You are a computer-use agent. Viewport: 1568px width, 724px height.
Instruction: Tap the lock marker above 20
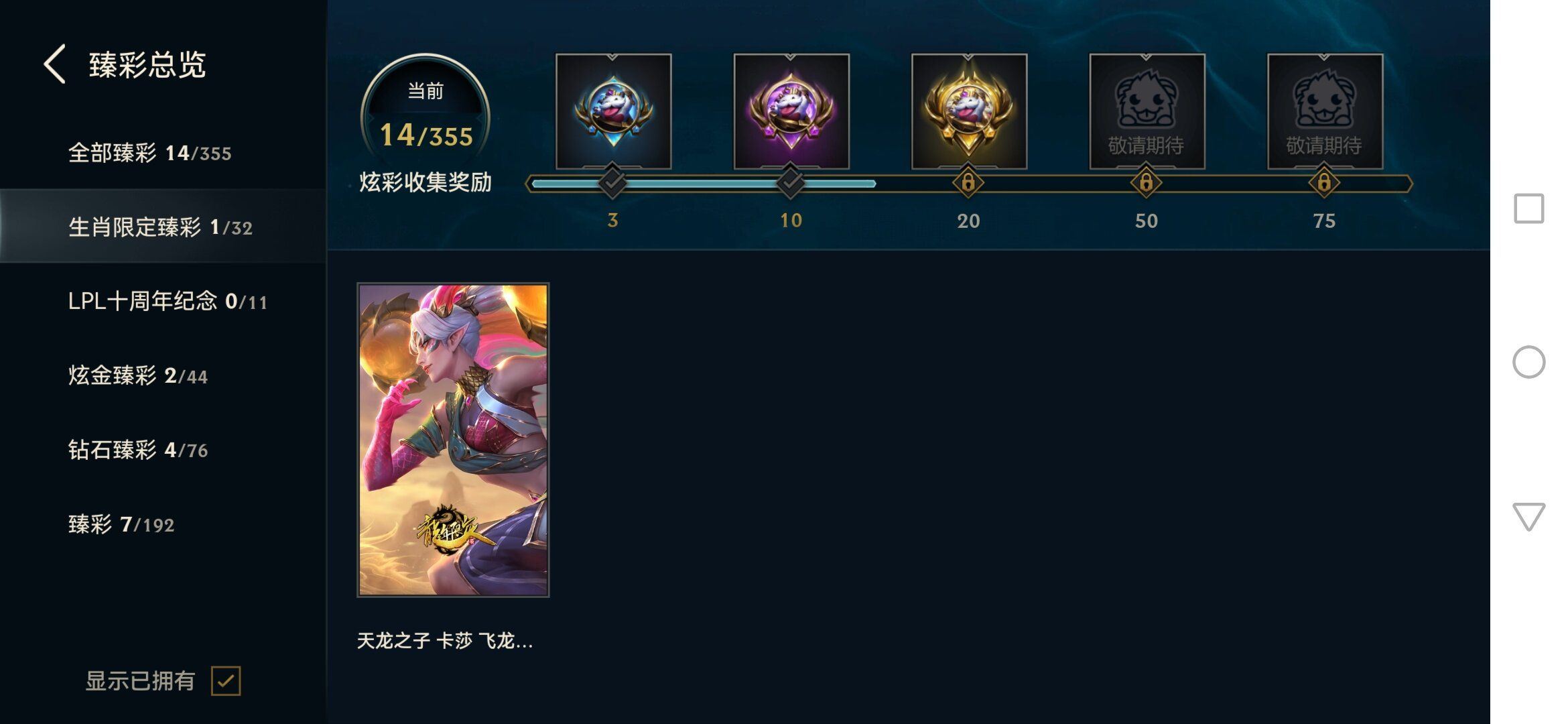click(x=968, y=182)
